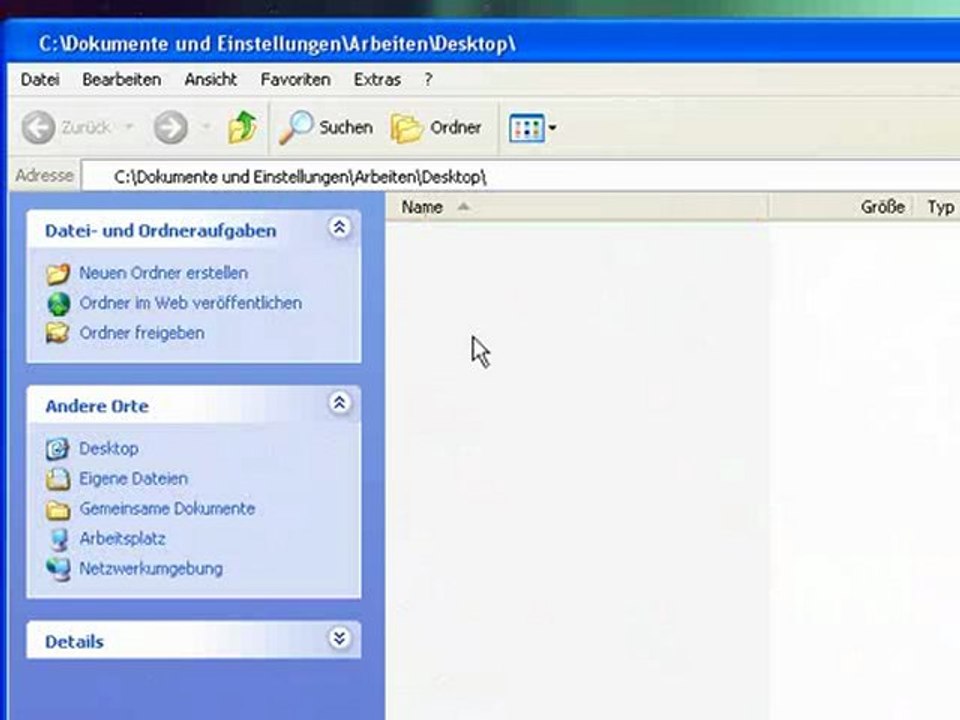Go up one folder level icon

242,127
